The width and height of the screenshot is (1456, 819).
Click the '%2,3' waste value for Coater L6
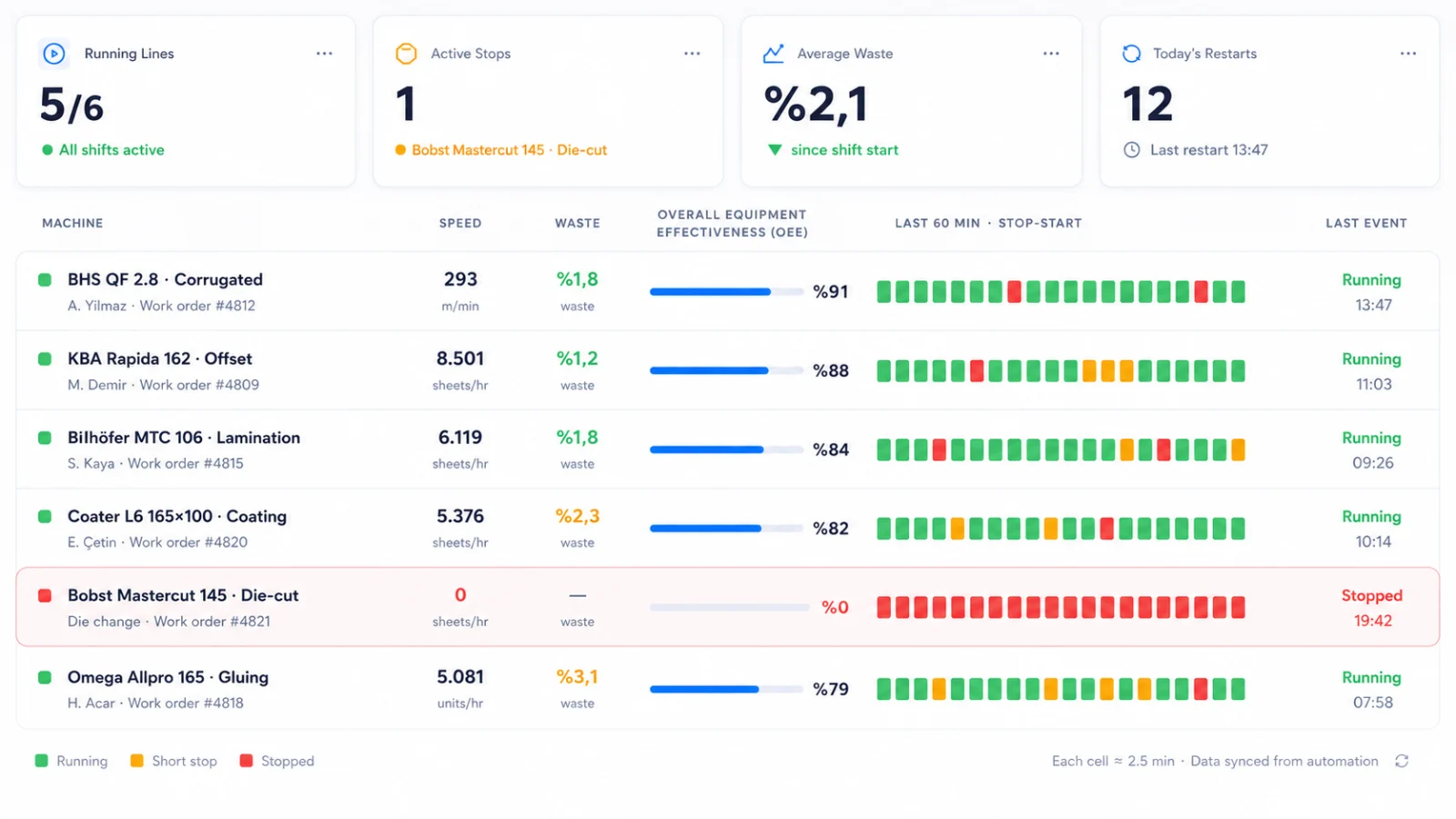[578, 516]
